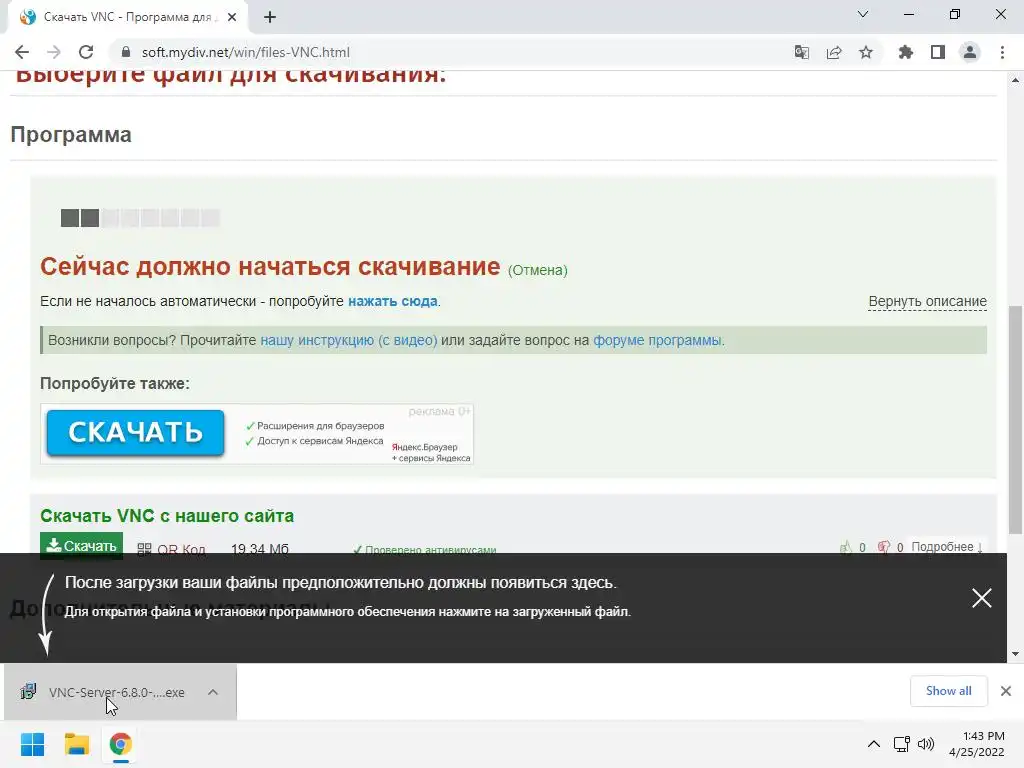Click the address bar URL
Viewport: 1024px width, 768px height.
click(246, 52)
